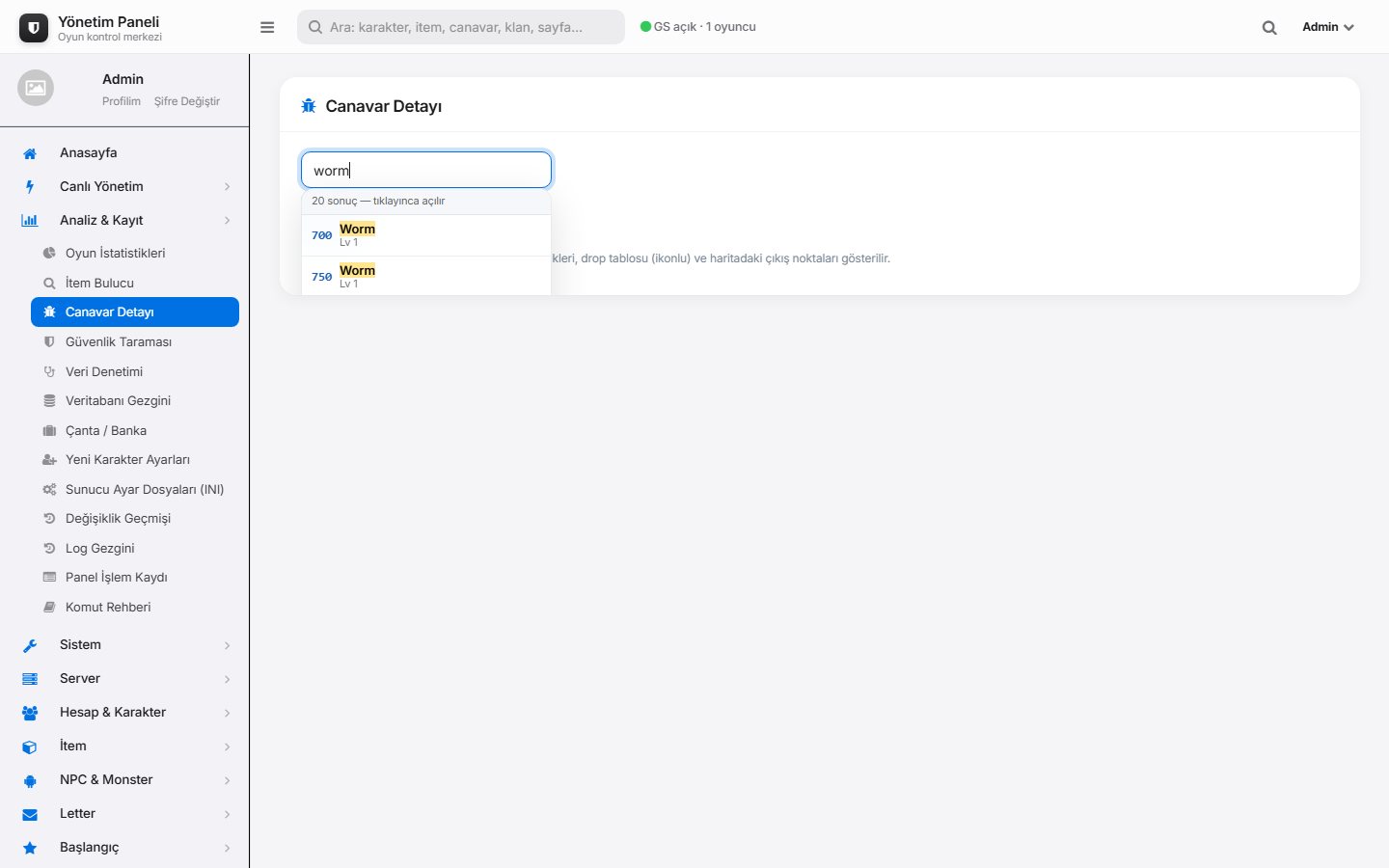Expand the Hesap & Karakter section
1389x868 pixels.
(x=125, y=713)
